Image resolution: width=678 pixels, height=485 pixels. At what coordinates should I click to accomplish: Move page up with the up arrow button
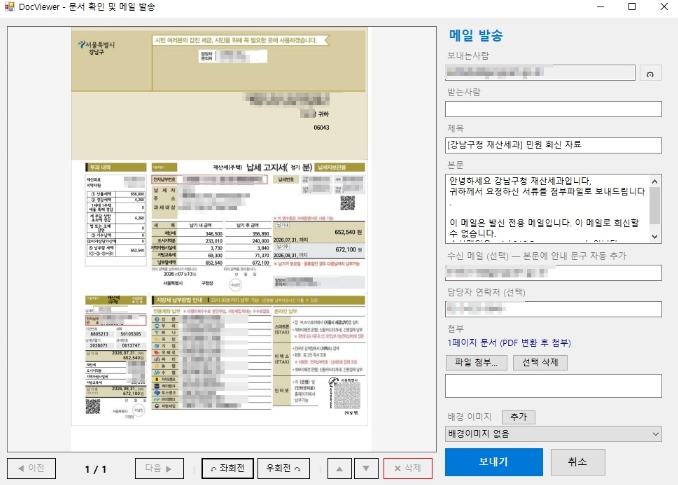(x=340, y=468)
